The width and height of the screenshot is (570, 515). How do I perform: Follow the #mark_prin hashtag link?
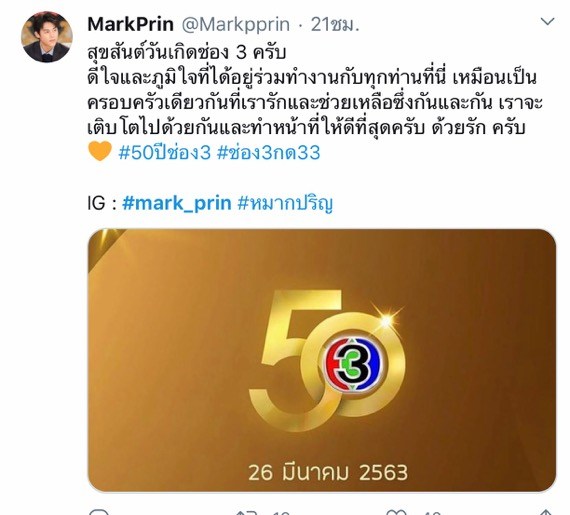pos(177,203)
